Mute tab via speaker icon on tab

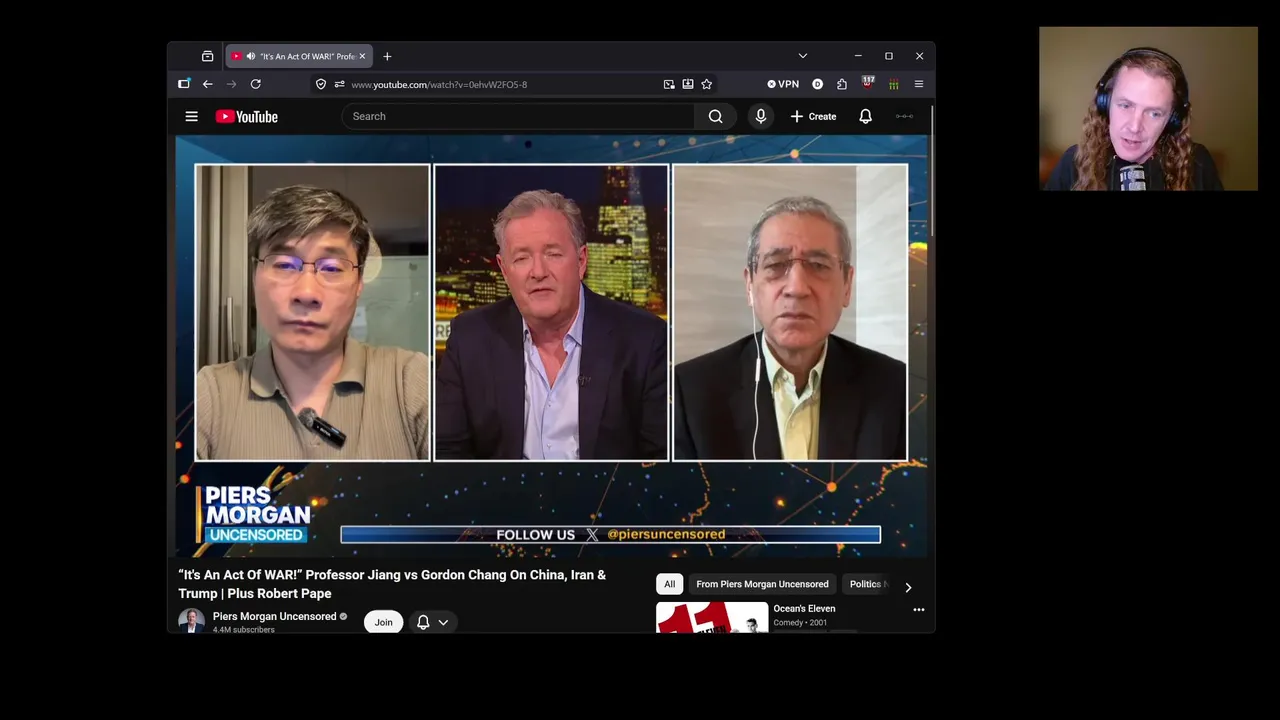[250, 56]
